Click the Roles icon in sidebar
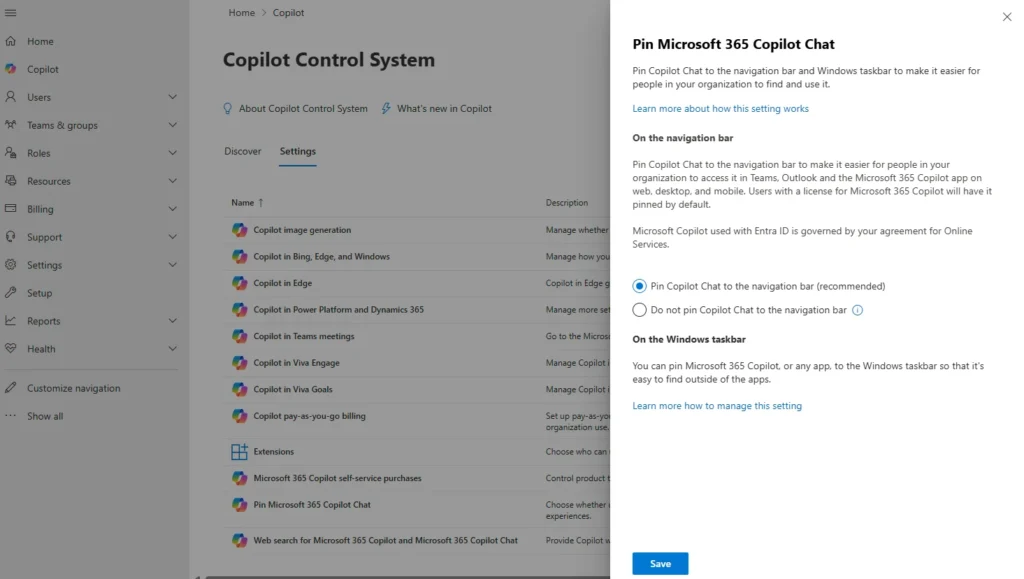Viewport: 1024px width, 579px height. coord(10,153)
